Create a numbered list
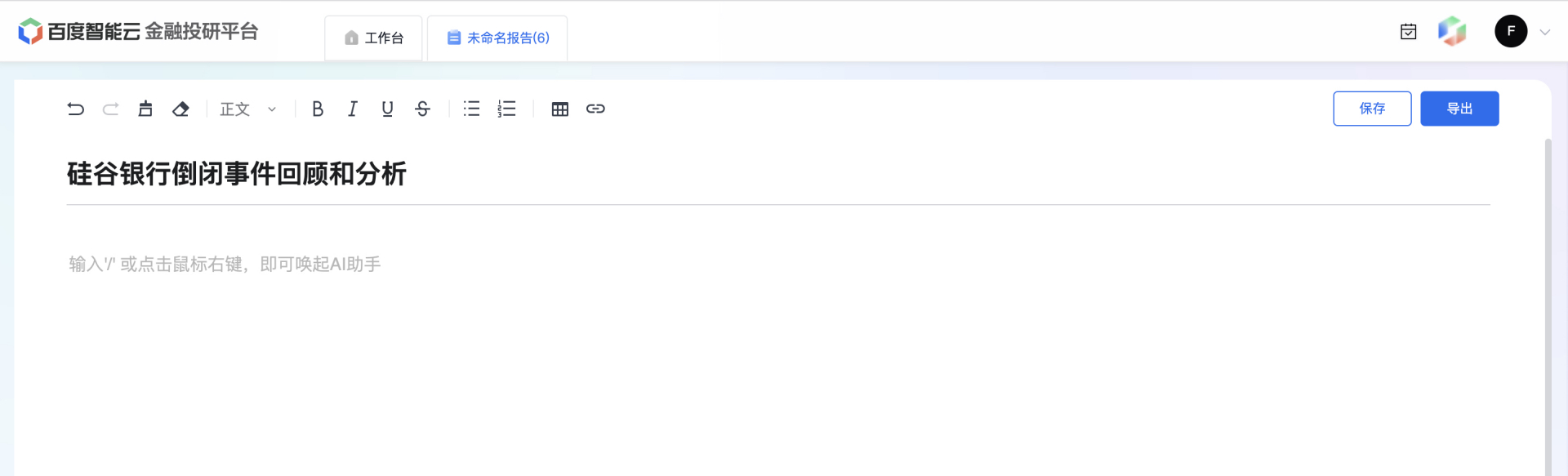The width and height of the screenshot is (1568, 476). pos(506,109)
